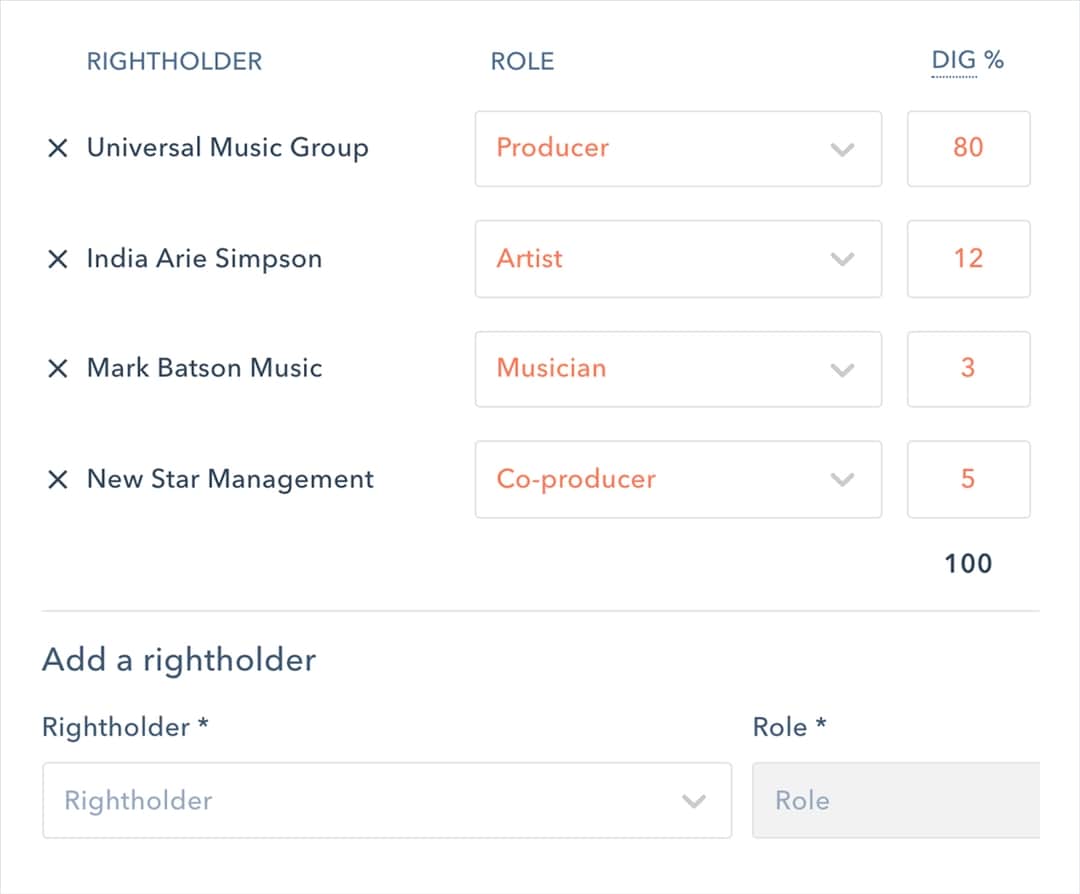
Task: Remove Universal Music Group rightholder row
Action: tap(58, 149)
